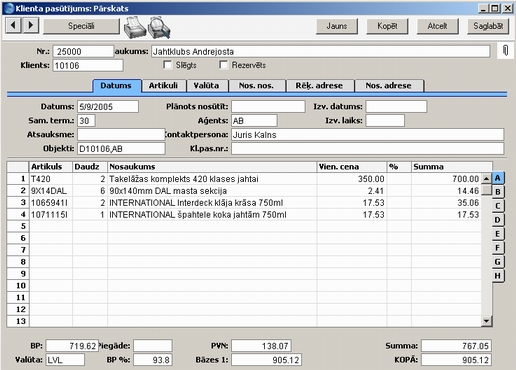Click the window title bar app icon
The image size is (516, 370).
10,8
